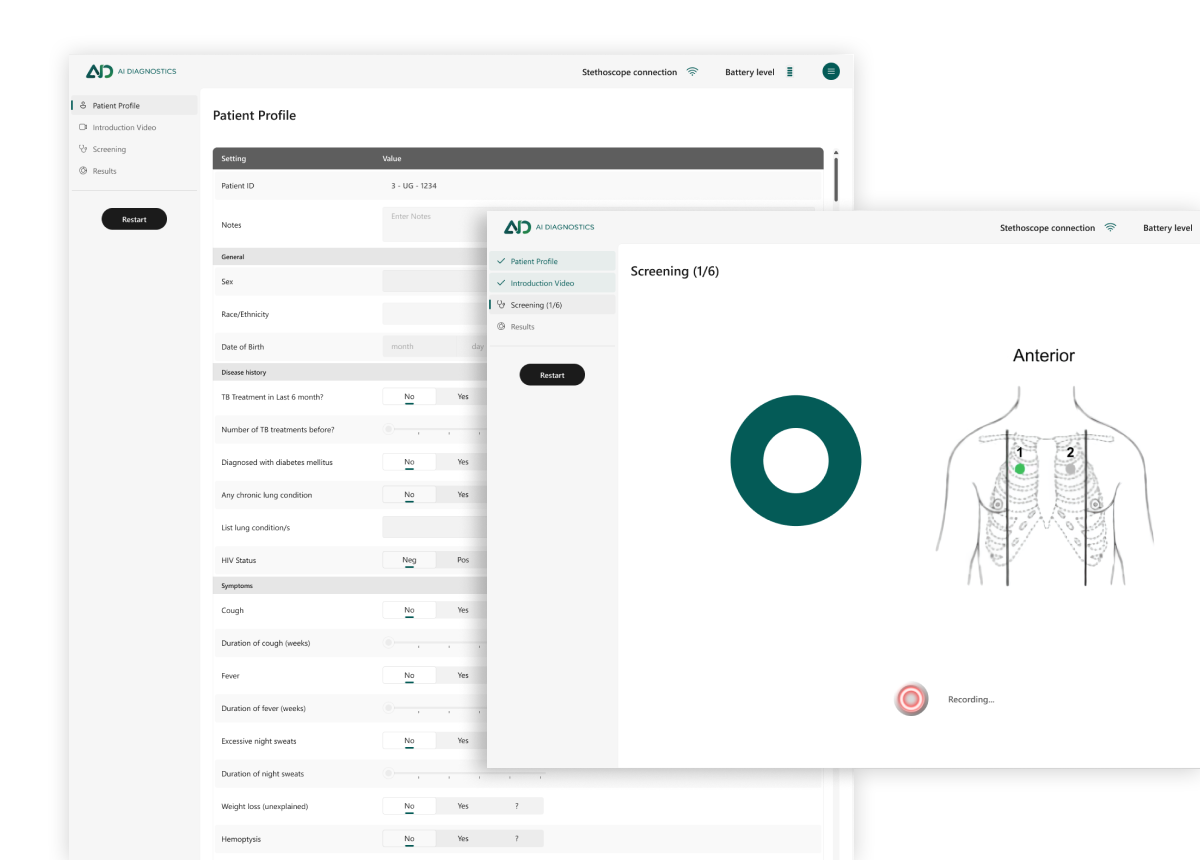Open the Sex selection field
This screenshot has width=1200, height=860.
tap(430, 281)
